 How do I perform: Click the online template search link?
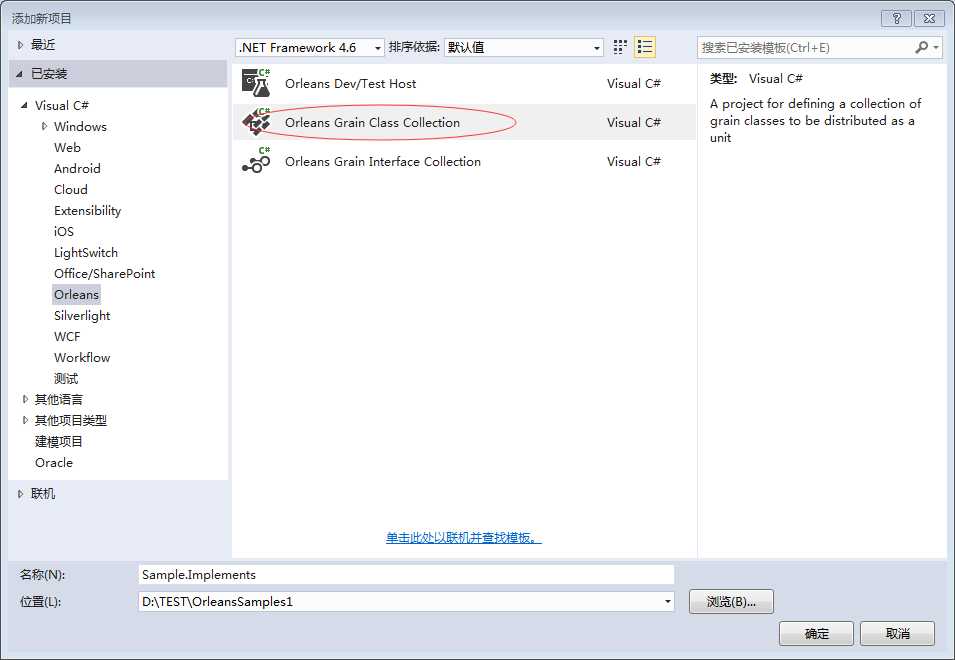(x=463, y=538)
